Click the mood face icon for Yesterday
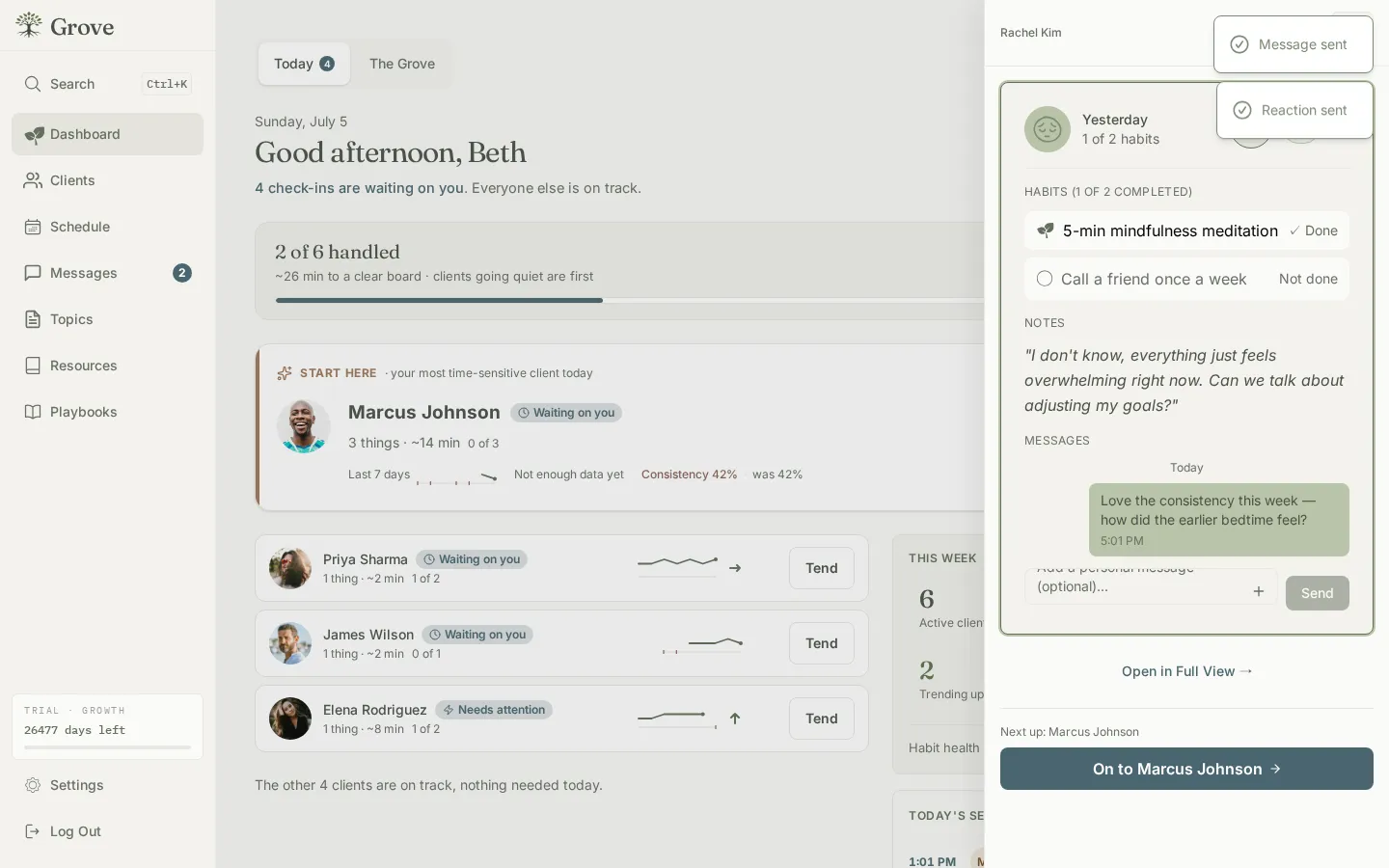 (1048, 129)
